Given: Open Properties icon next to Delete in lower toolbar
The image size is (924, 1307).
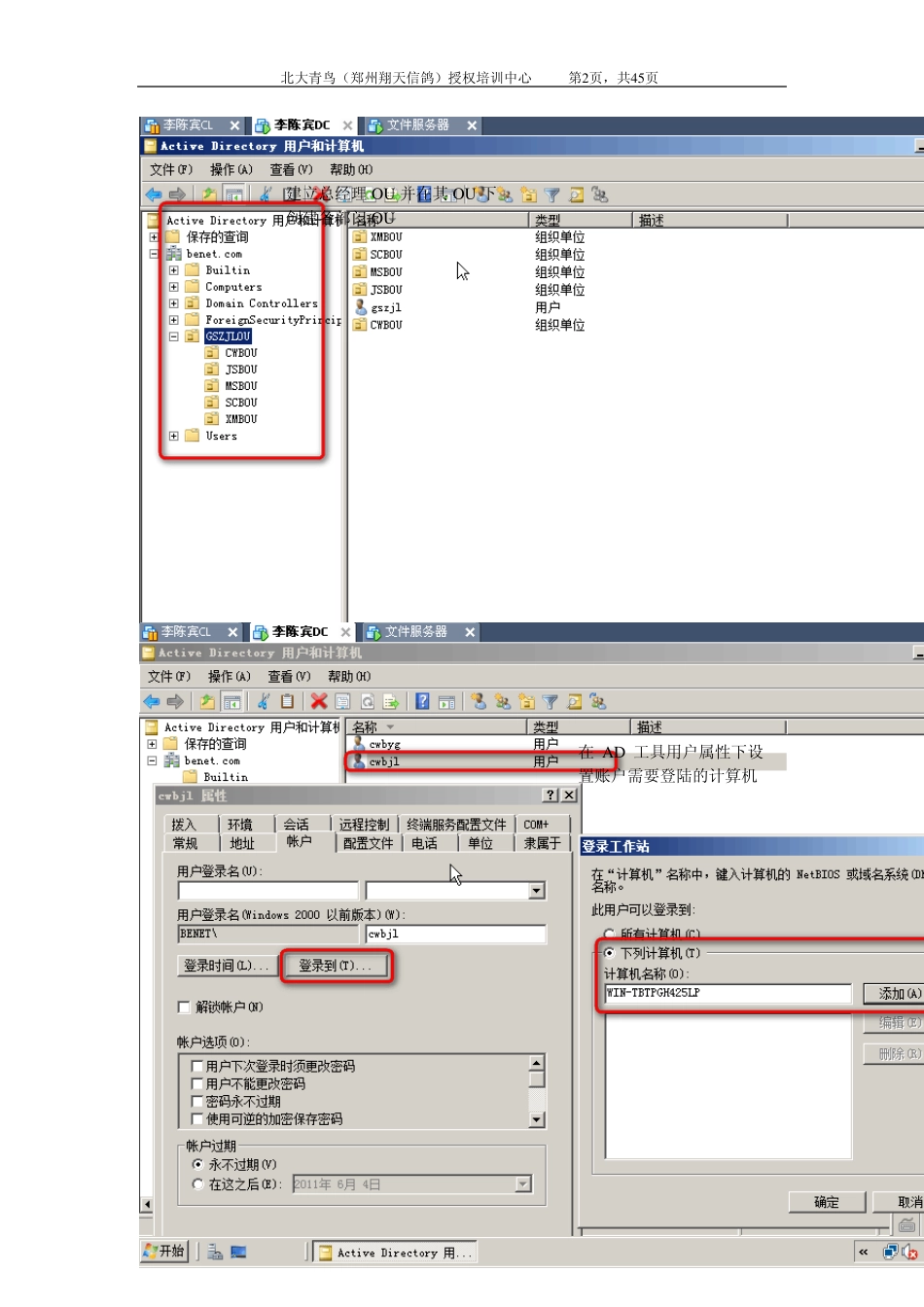Looking at the screenshot, I should pyautogui.click(x=342, y=701).
